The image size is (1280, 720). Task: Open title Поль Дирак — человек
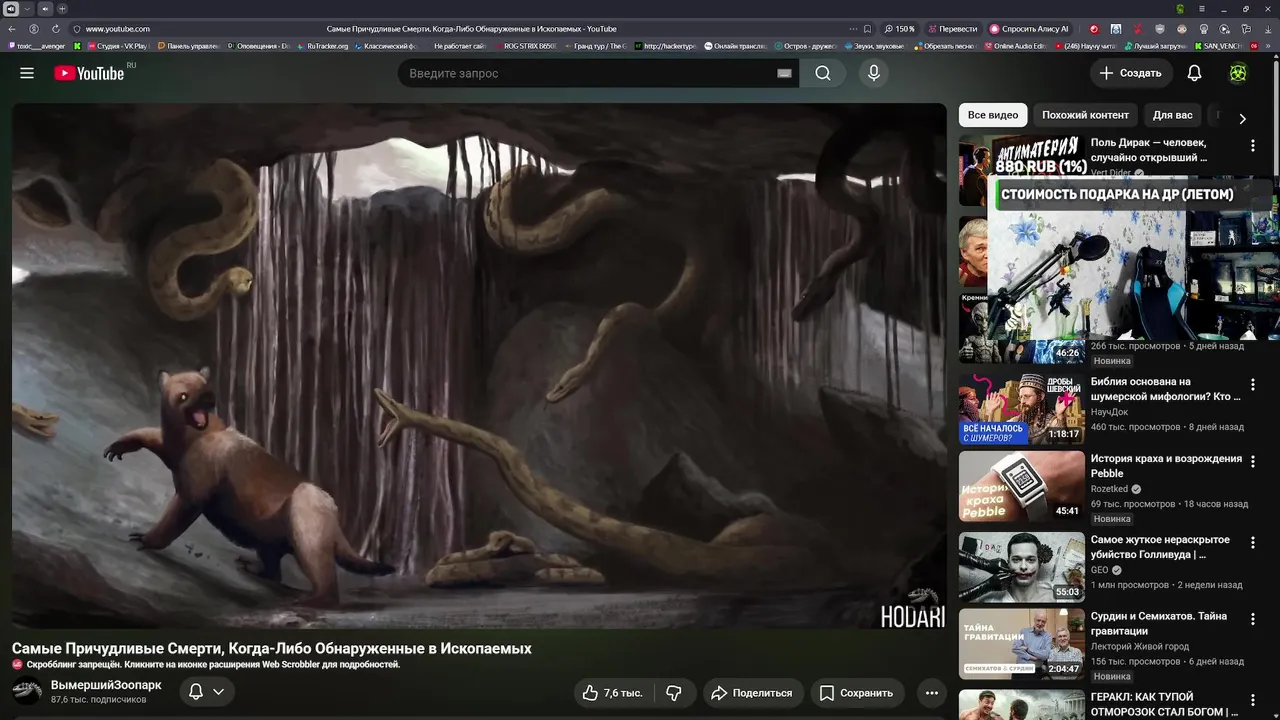click(1149, 150)
